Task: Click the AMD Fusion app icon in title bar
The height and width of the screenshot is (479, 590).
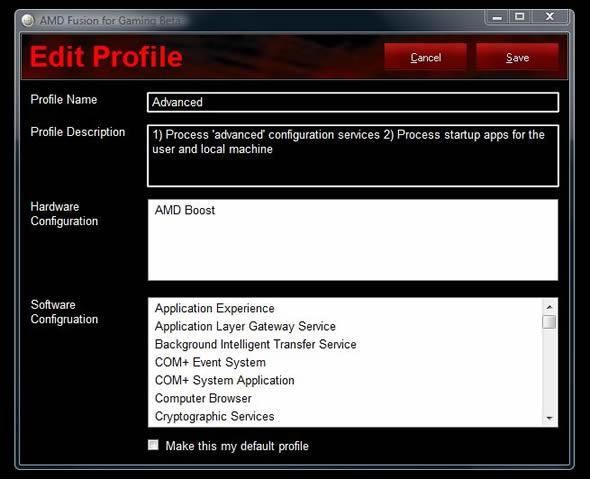Action: [28, 20]
